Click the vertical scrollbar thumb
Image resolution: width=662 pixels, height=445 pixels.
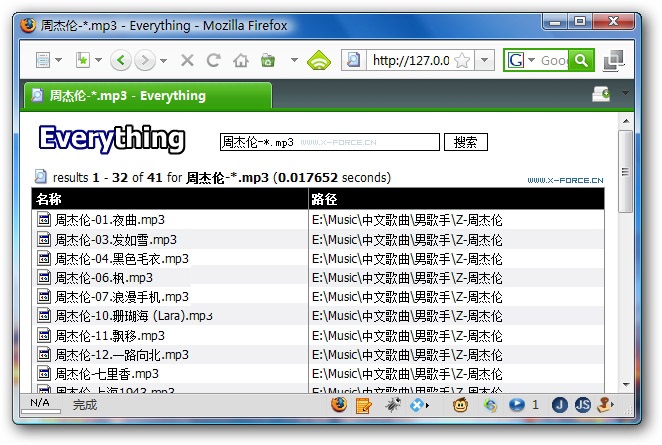tap(626, 171)
